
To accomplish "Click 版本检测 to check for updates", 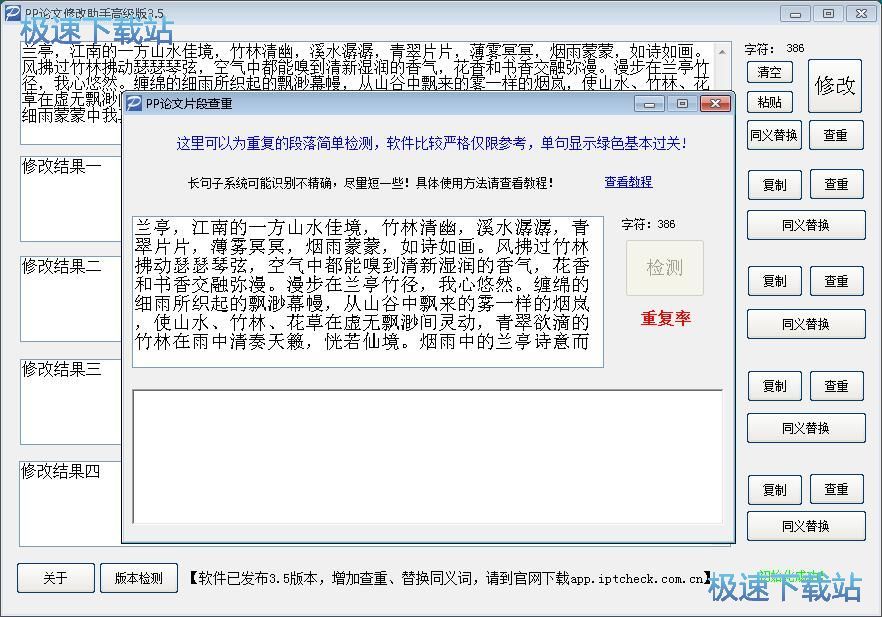I will [138, 577].
